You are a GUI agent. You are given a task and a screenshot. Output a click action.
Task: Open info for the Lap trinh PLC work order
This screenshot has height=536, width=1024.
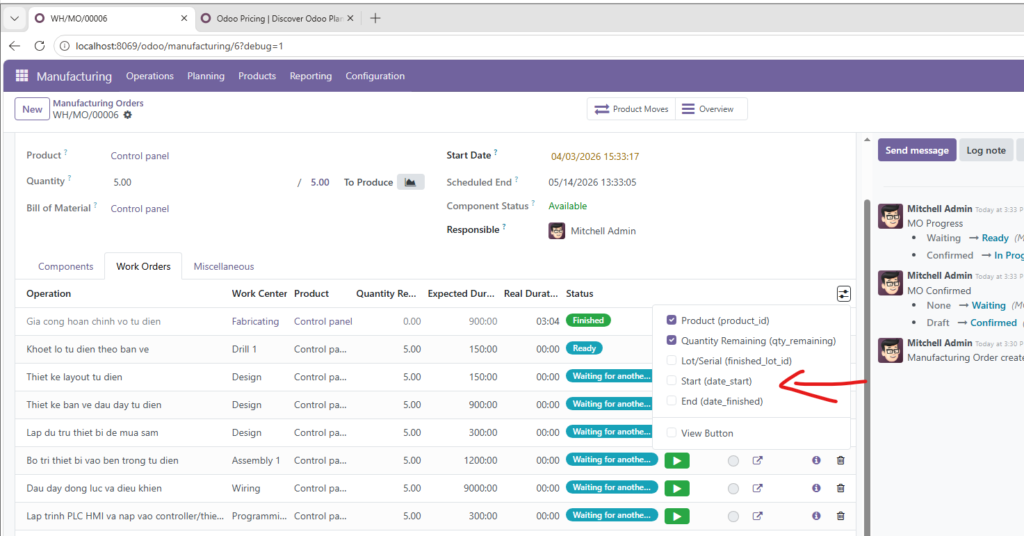(816, 516)
